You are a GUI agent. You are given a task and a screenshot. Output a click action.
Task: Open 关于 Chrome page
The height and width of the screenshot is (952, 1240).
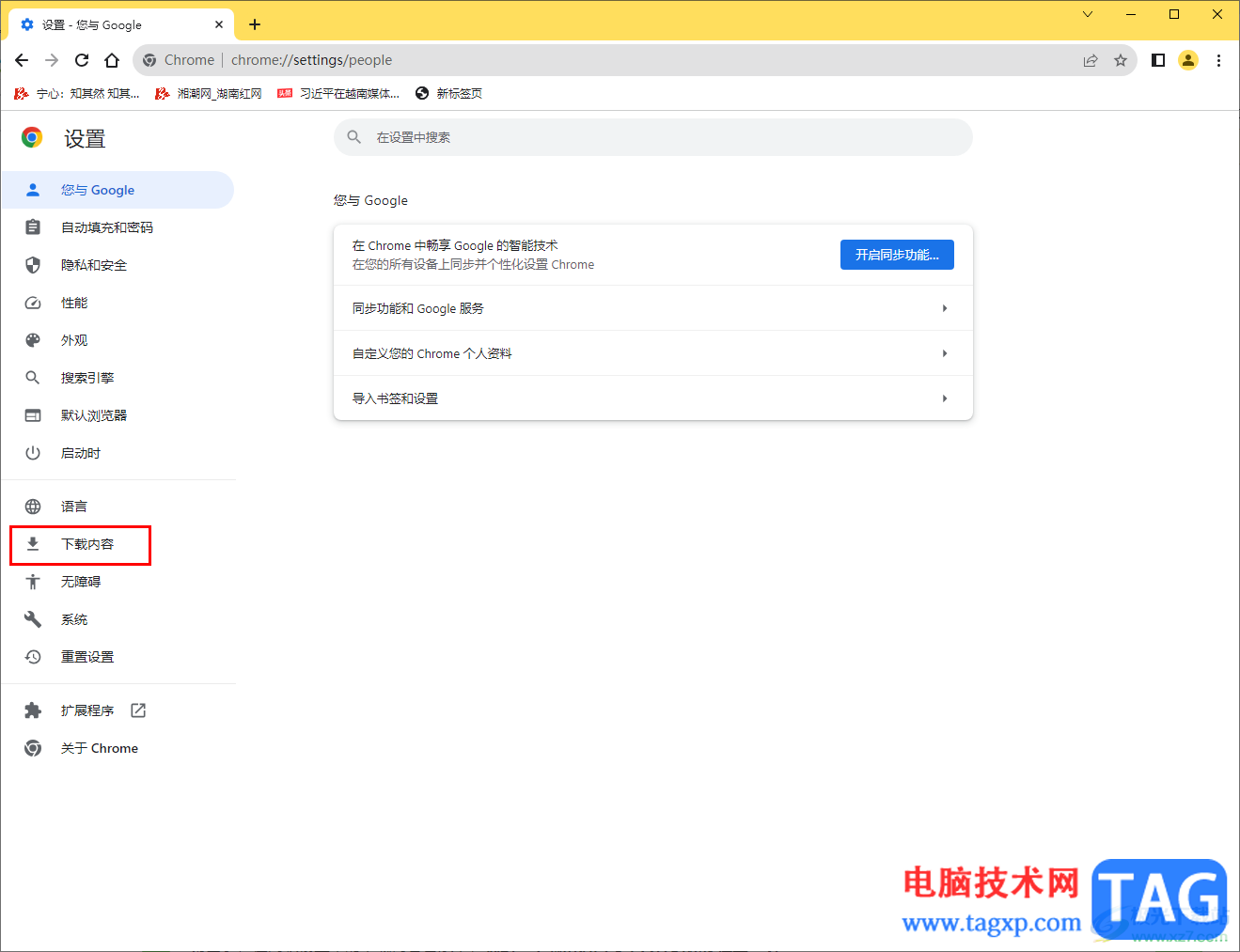tap(99, 747)
